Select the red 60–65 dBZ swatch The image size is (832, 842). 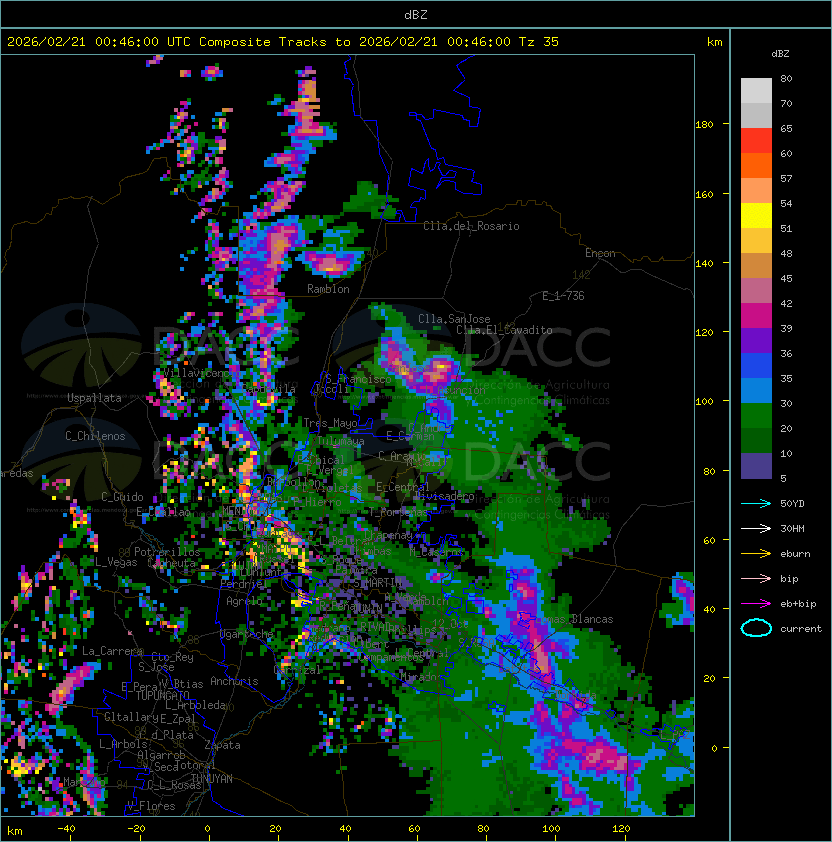pos(756,141)
